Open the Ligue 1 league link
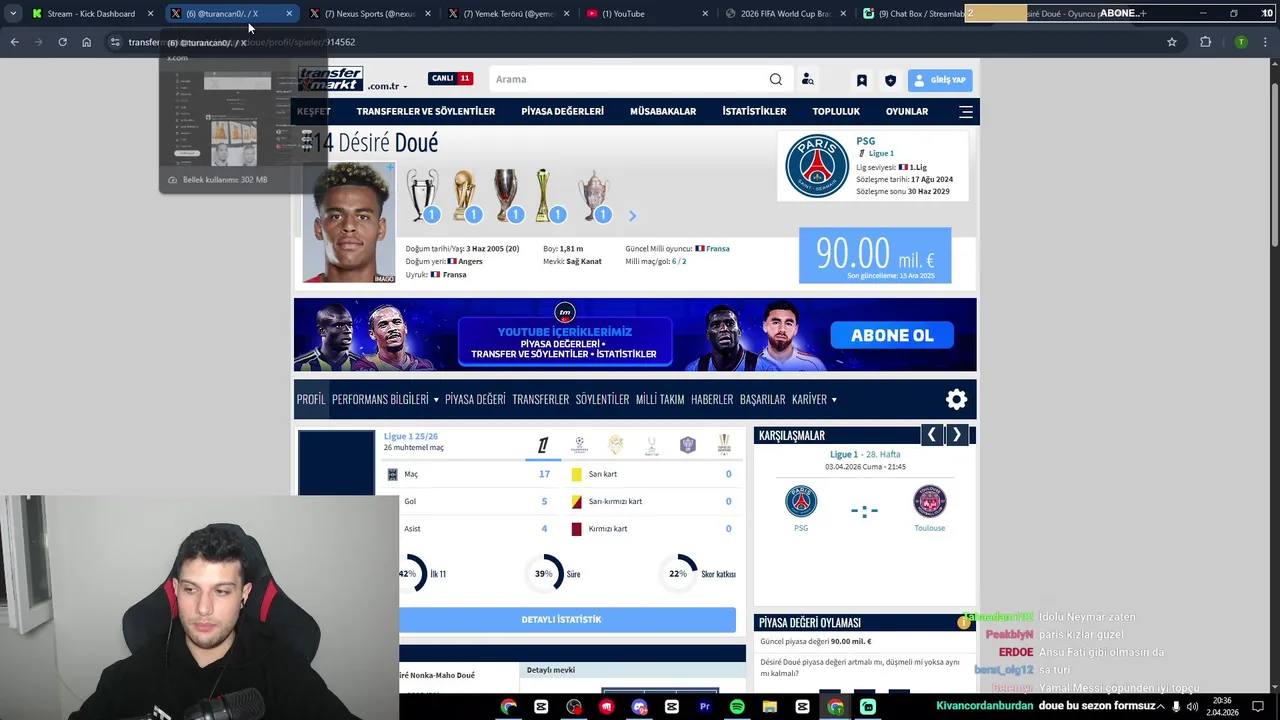This screenshot has height=720, width=1280. [881, 153]
